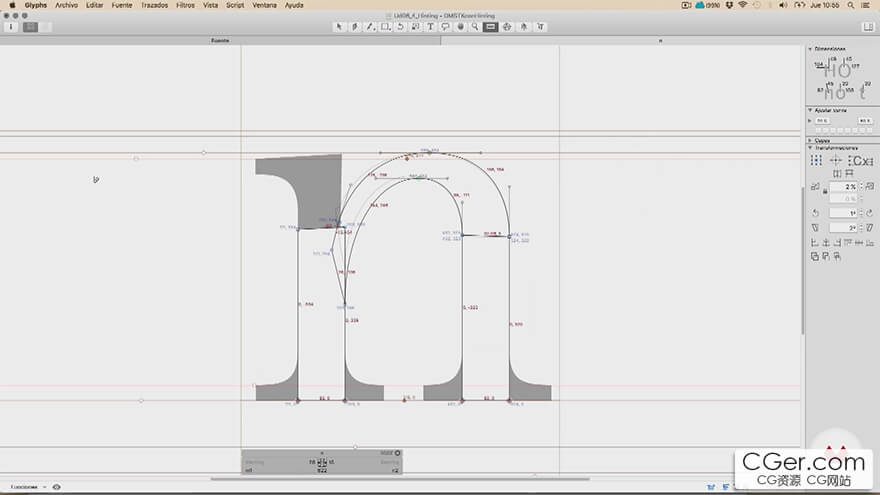Click the intersect boolean operation icon
Viewport: 880px width, 495px height.
pyautogui.click(x=837, y=256)
